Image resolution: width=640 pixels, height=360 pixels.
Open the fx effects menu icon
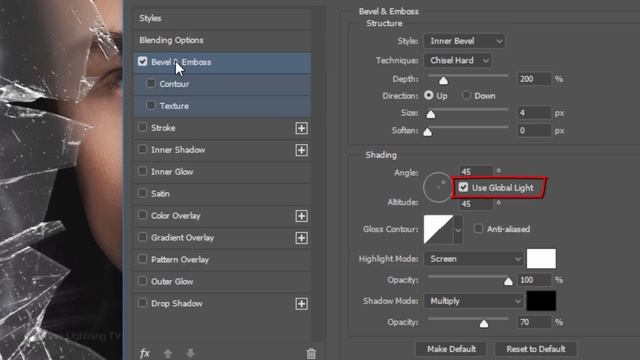[x=145, y=353]
